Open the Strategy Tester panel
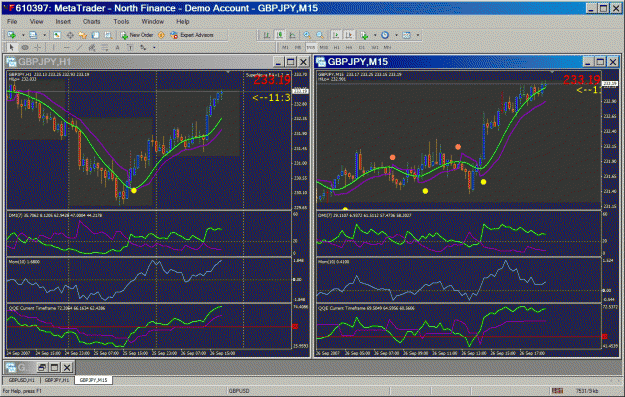625x397 pixels. pos(108,35)
